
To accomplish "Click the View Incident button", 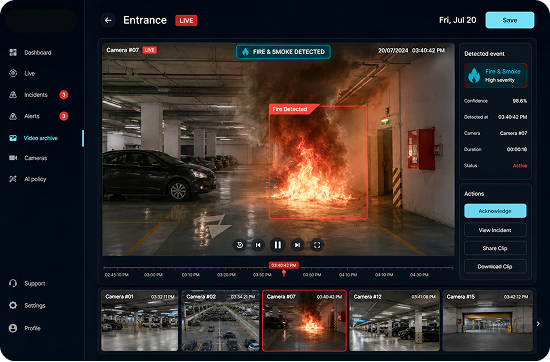I will 495,230.
